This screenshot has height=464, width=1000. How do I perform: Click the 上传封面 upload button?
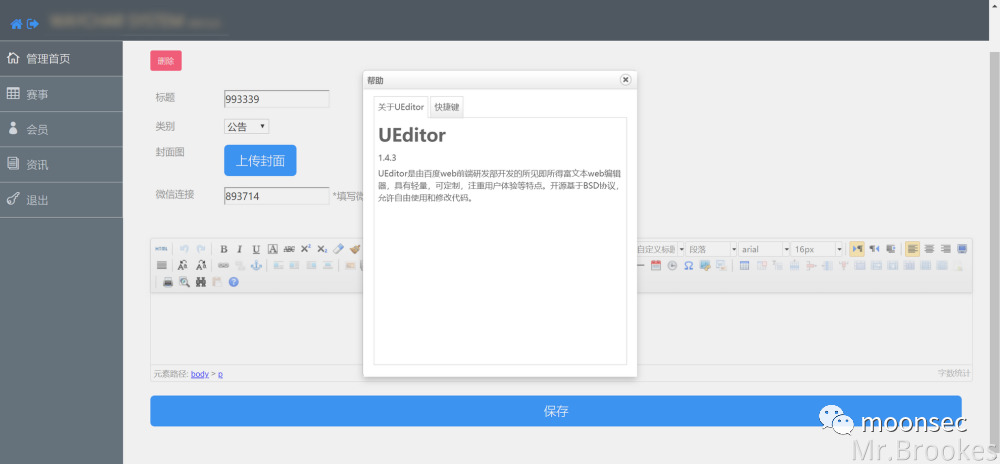260,161
